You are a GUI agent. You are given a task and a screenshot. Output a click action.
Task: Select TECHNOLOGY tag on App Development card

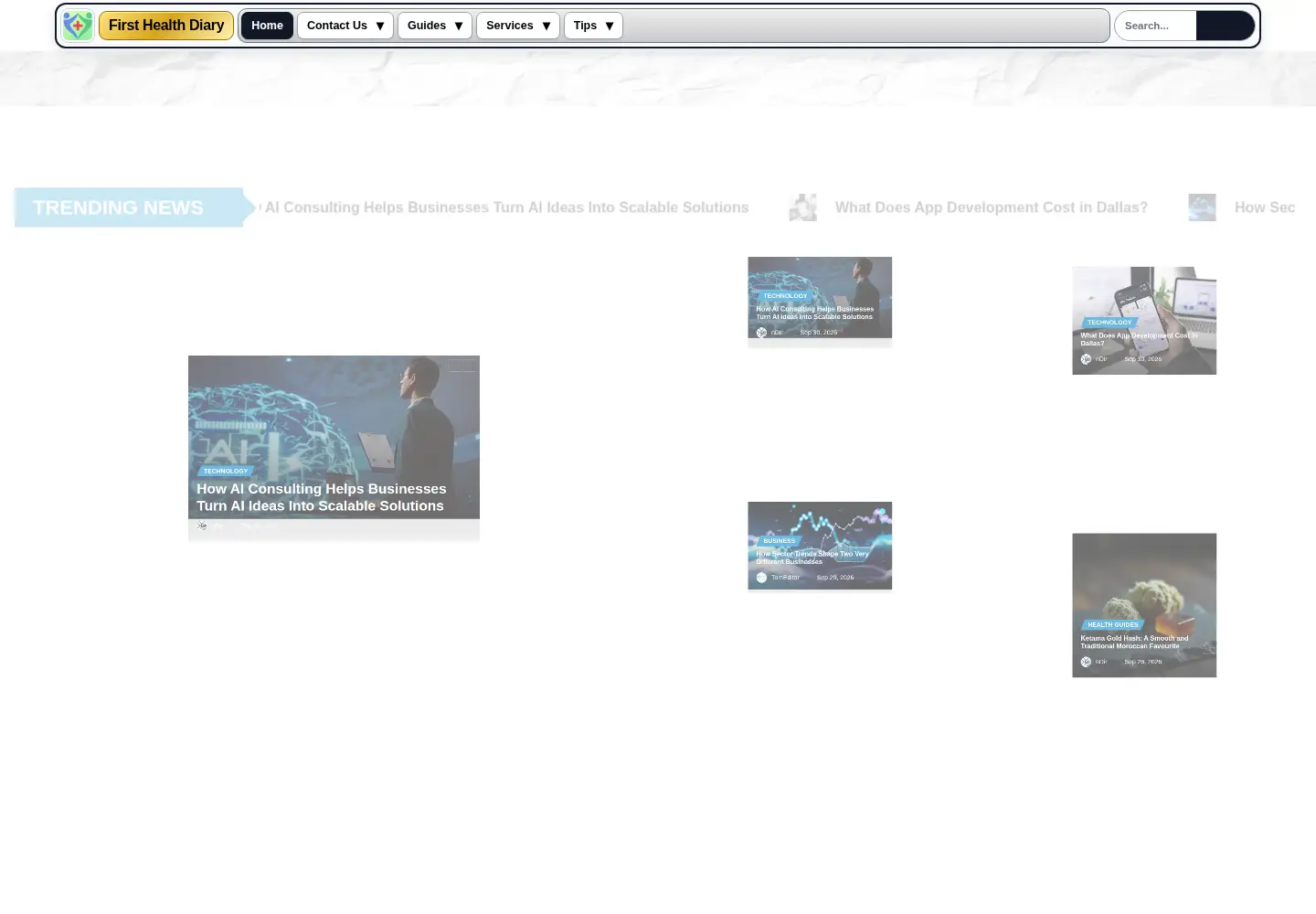point(1109,322)
